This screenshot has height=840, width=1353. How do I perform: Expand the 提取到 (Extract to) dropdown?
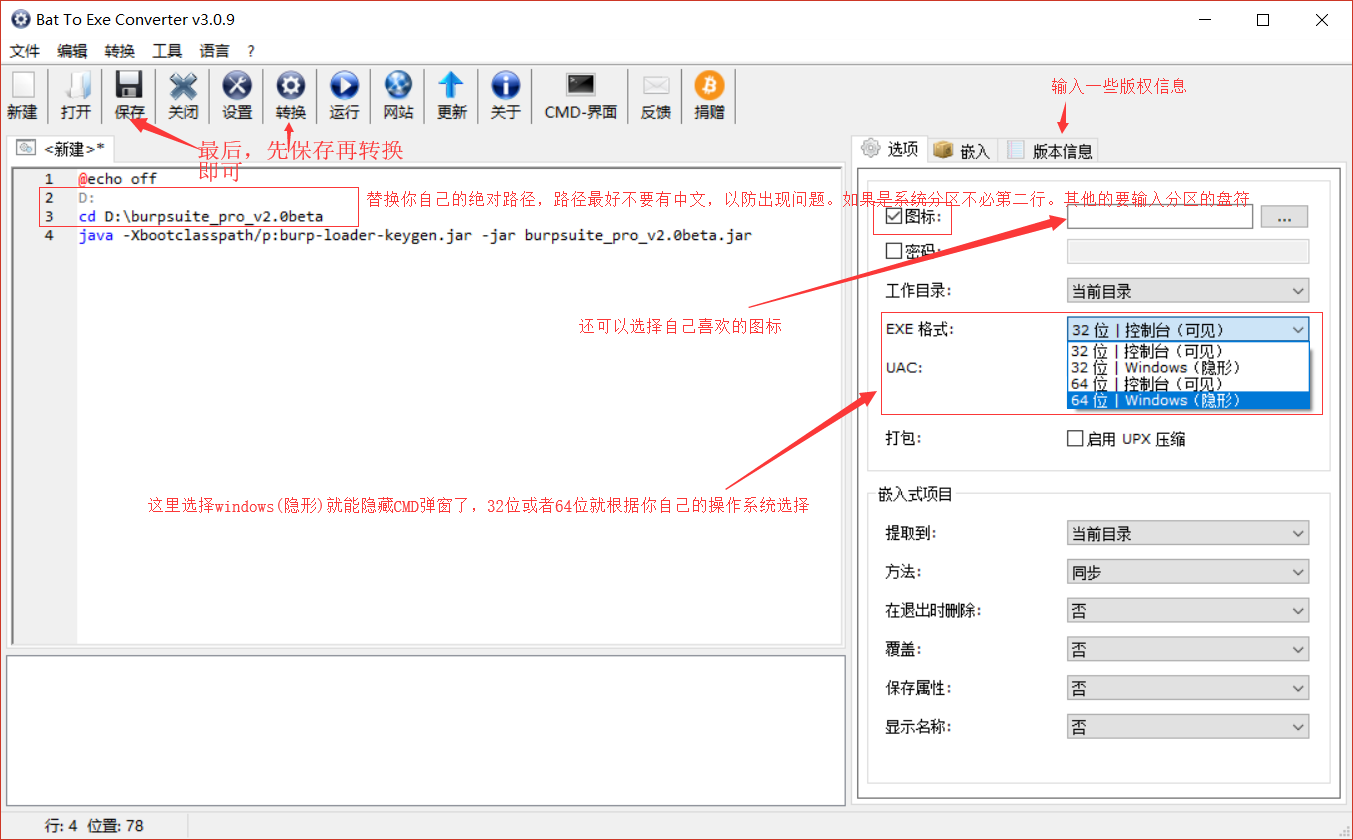click(x=1188, y=534)
